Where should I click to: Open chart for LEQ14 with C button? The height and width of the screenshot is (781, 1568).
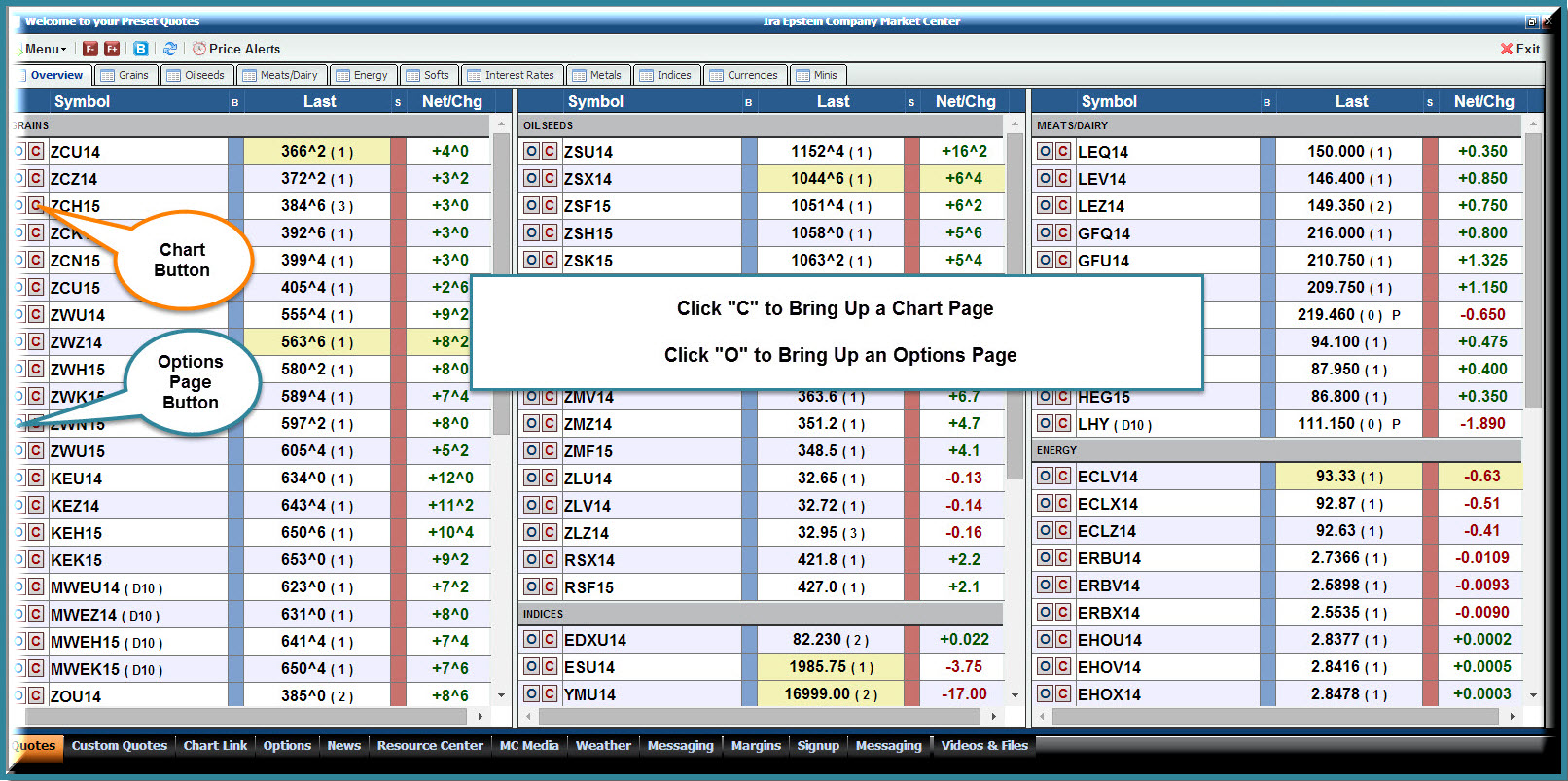tap(1063, 151)
